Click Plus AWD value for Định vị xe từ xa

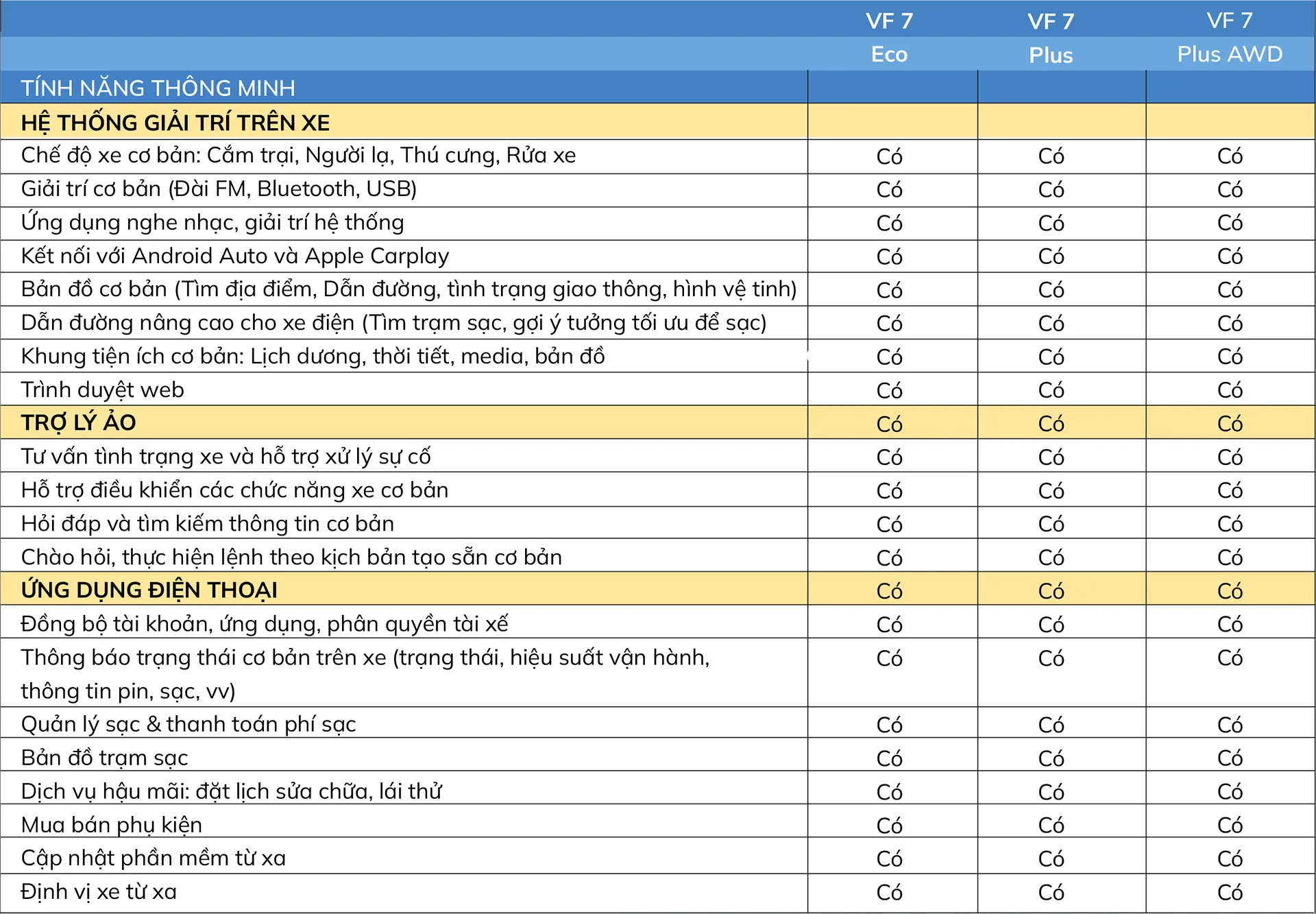(1229, 892)
